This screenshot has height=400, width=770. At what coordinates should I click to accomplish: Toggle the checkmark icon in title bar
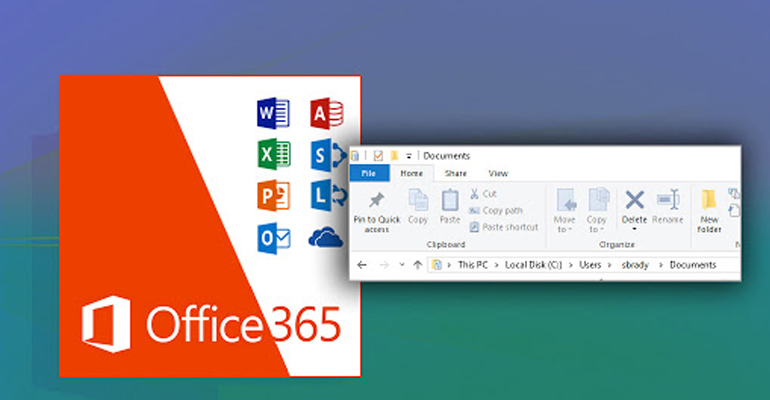[378, 156]
